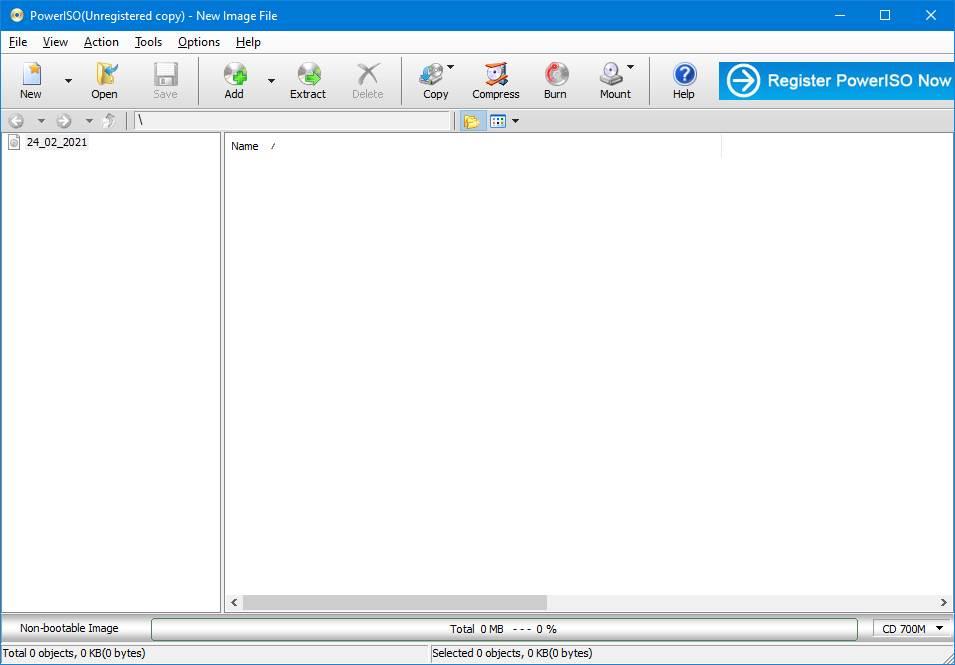Open the Action menu
955x665 pixels.
[101, 42]
